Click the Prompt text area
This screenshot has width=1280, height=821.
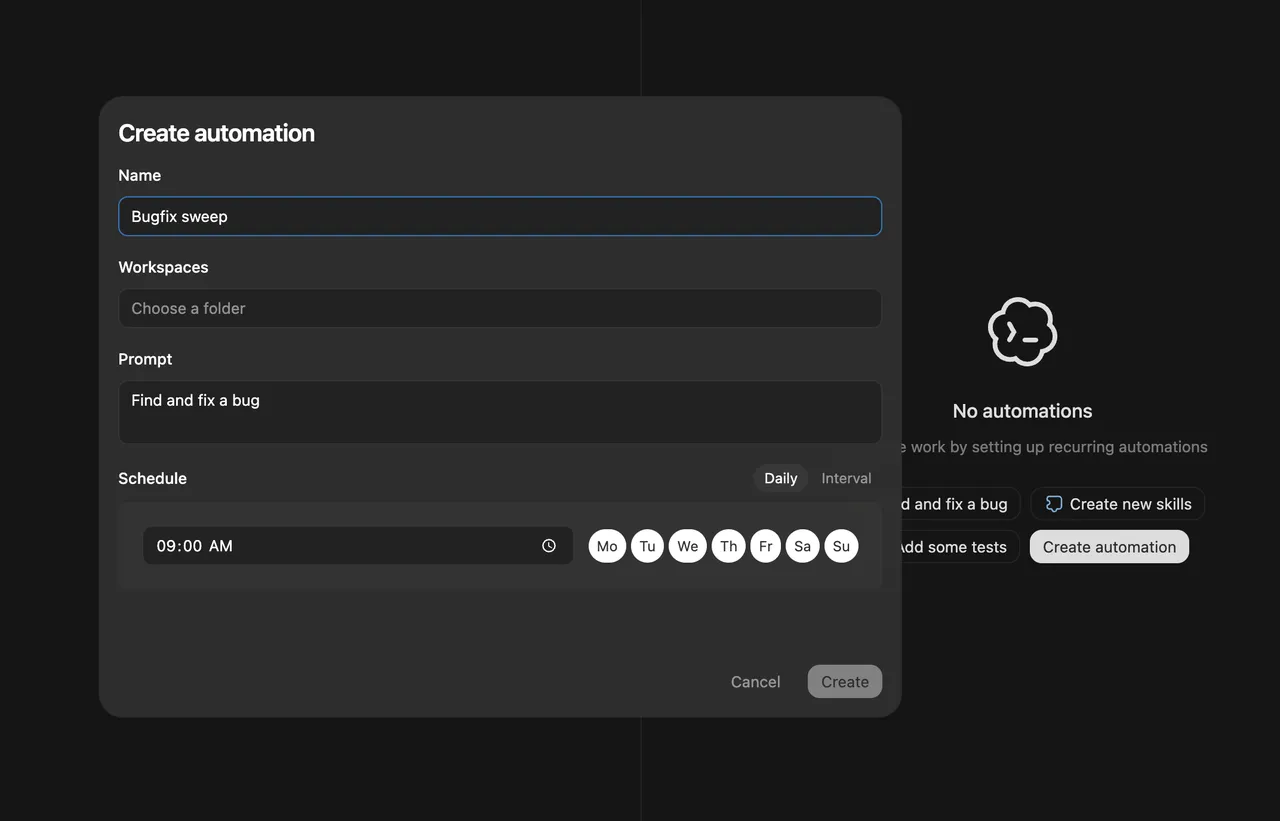(499, 412)
